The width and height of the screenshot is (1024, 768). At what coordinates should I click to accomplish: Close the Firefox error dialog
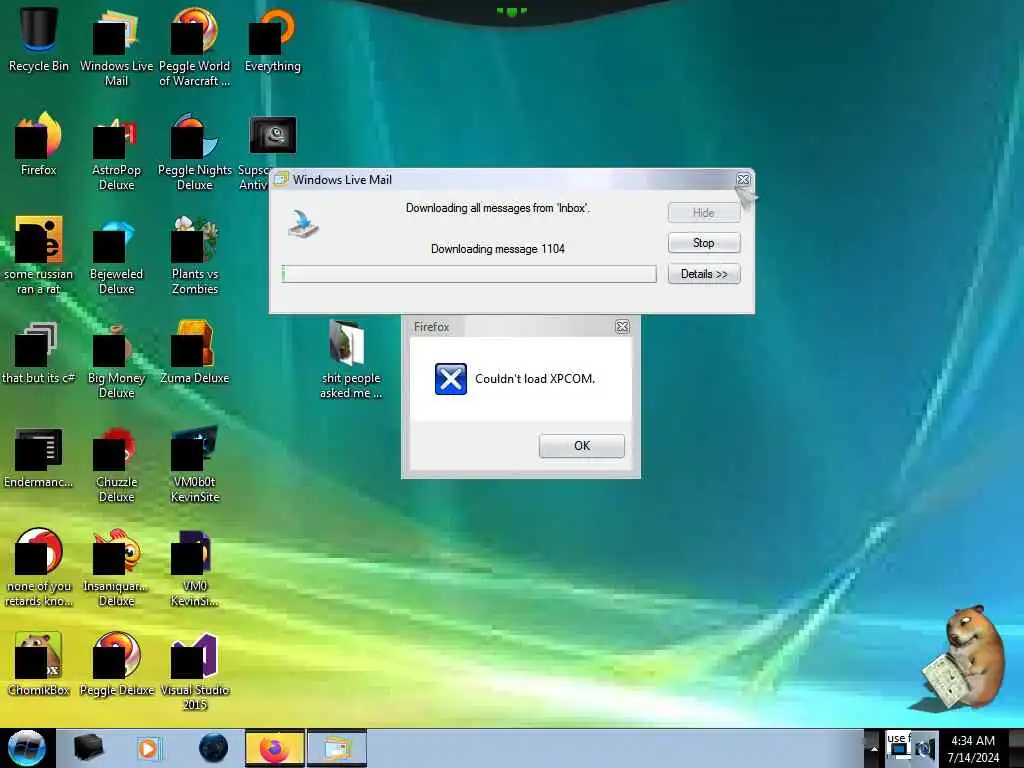click(622, 327)
